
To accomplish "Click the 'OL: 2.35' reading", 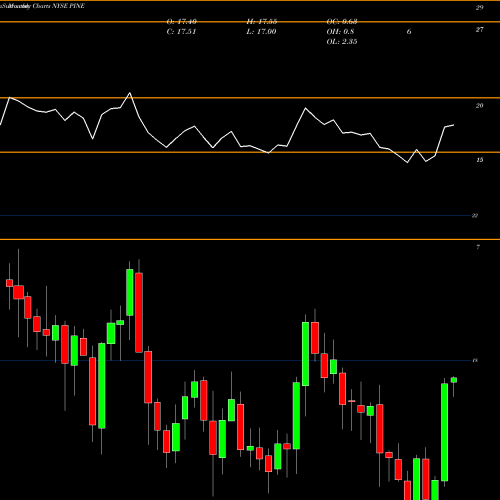I will pyautogui.click(x=342, y=42).
